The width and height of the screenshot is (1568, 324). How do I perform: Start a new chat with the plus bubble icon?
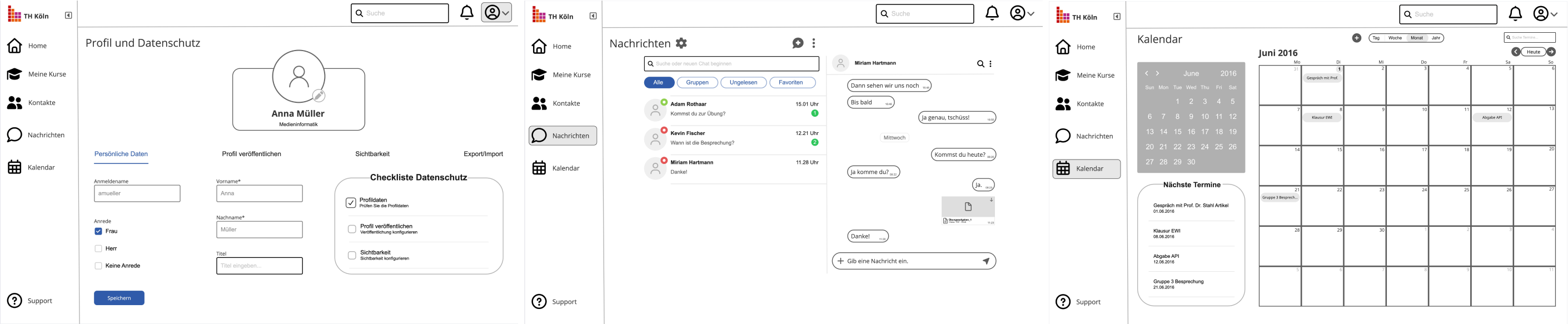(798, 43)
